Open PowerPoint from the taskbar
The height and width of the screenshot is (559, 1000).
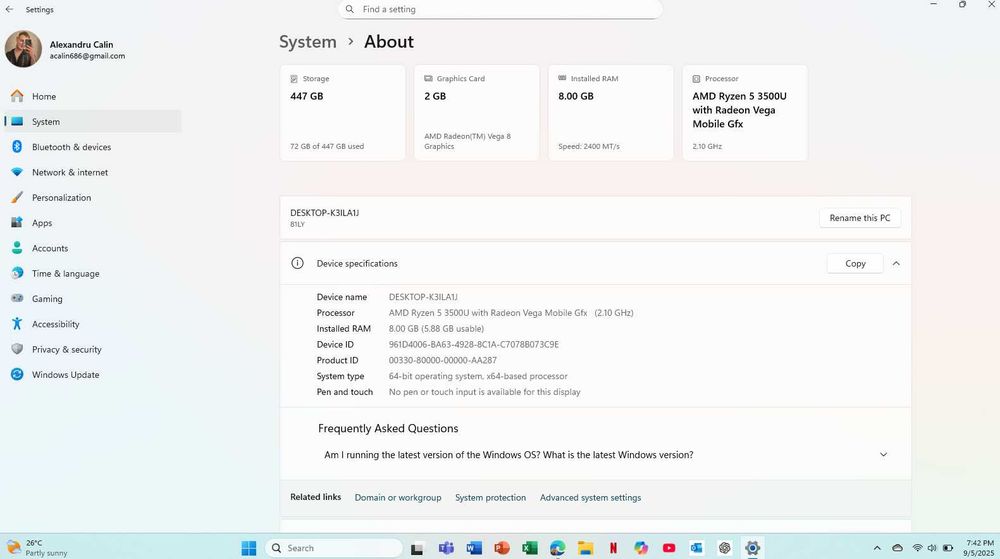point(502,548)
